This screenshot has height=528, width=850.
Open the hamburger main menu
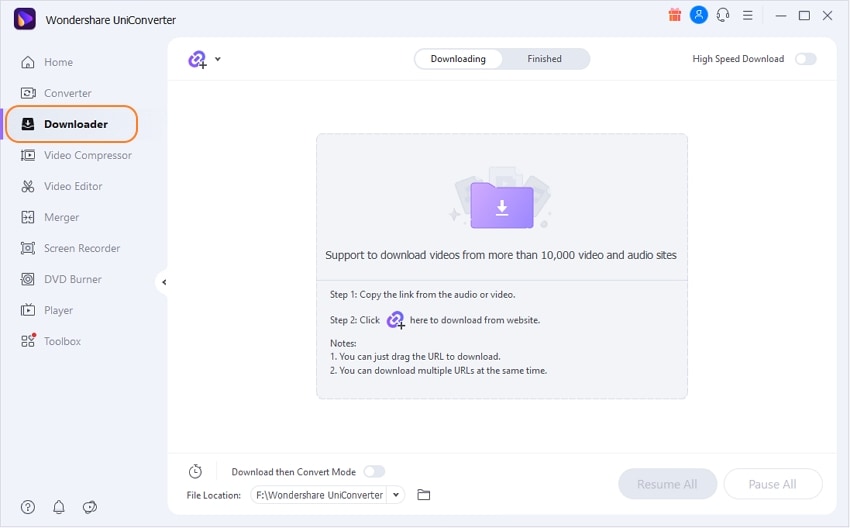tap(748, 15)
